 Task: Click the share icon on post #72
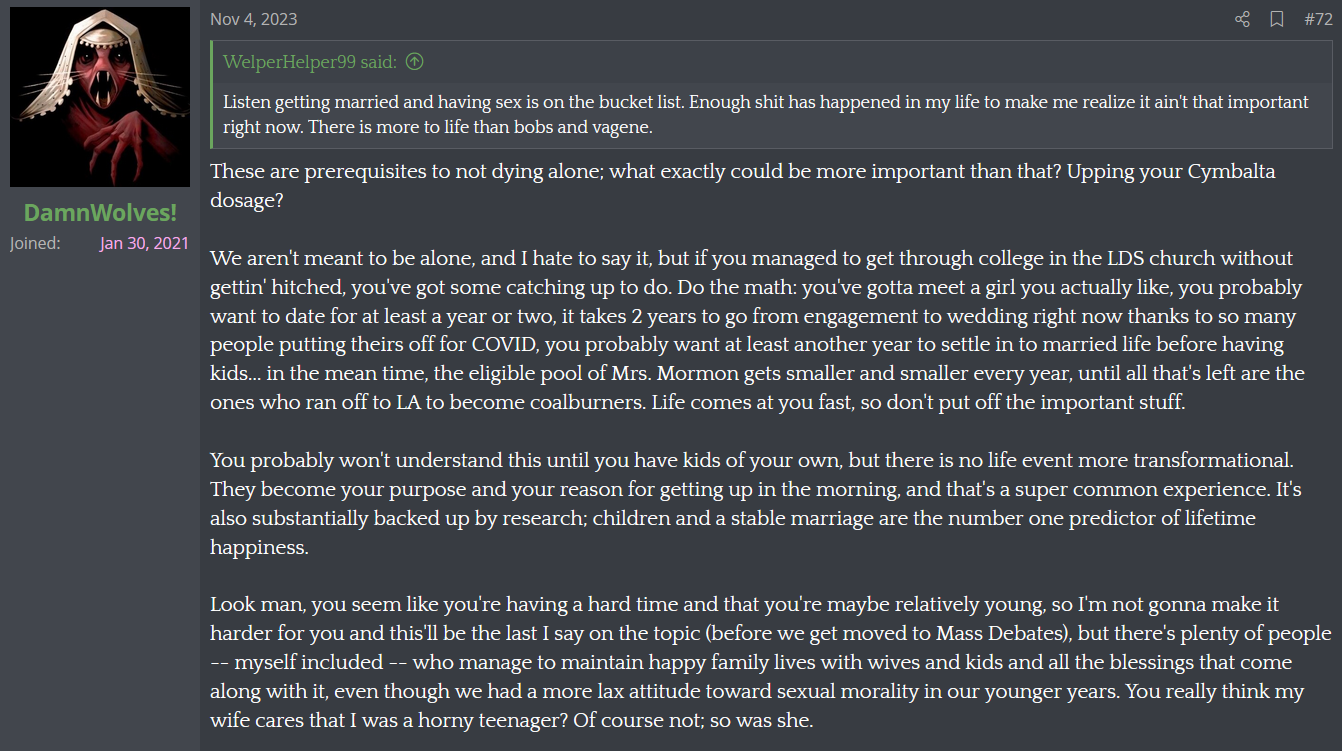click(x=1242, y=19)
